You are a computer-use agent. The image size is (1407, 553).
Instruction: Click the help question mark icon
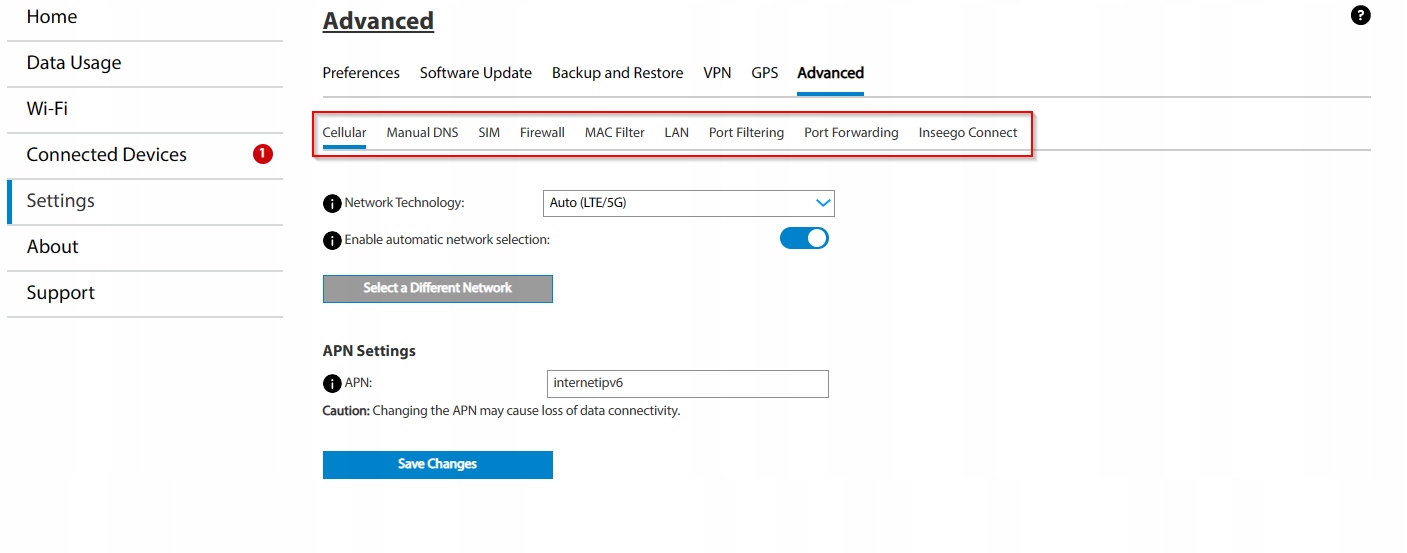point(1360,15)
